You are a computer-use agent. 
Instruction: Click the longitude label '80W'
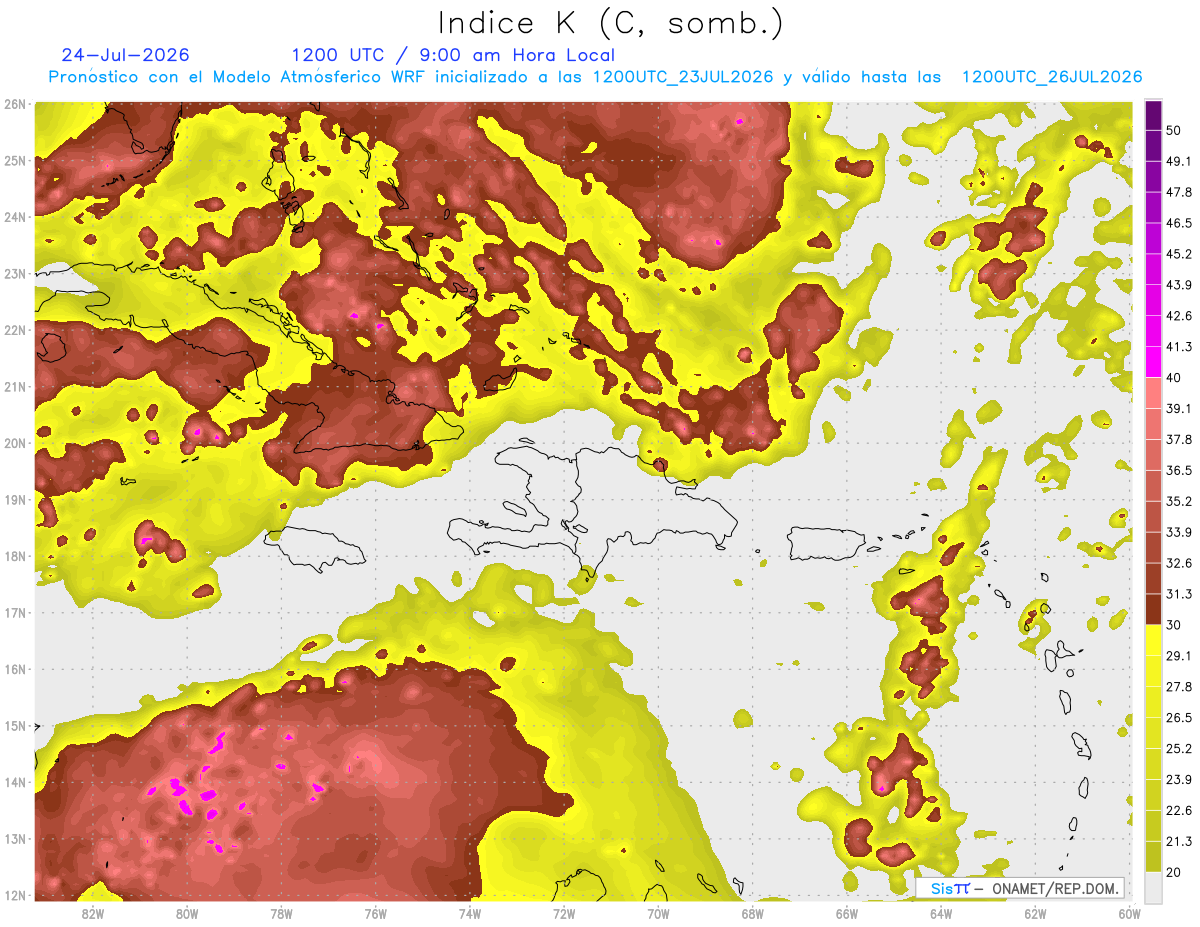tap(187, 913)
